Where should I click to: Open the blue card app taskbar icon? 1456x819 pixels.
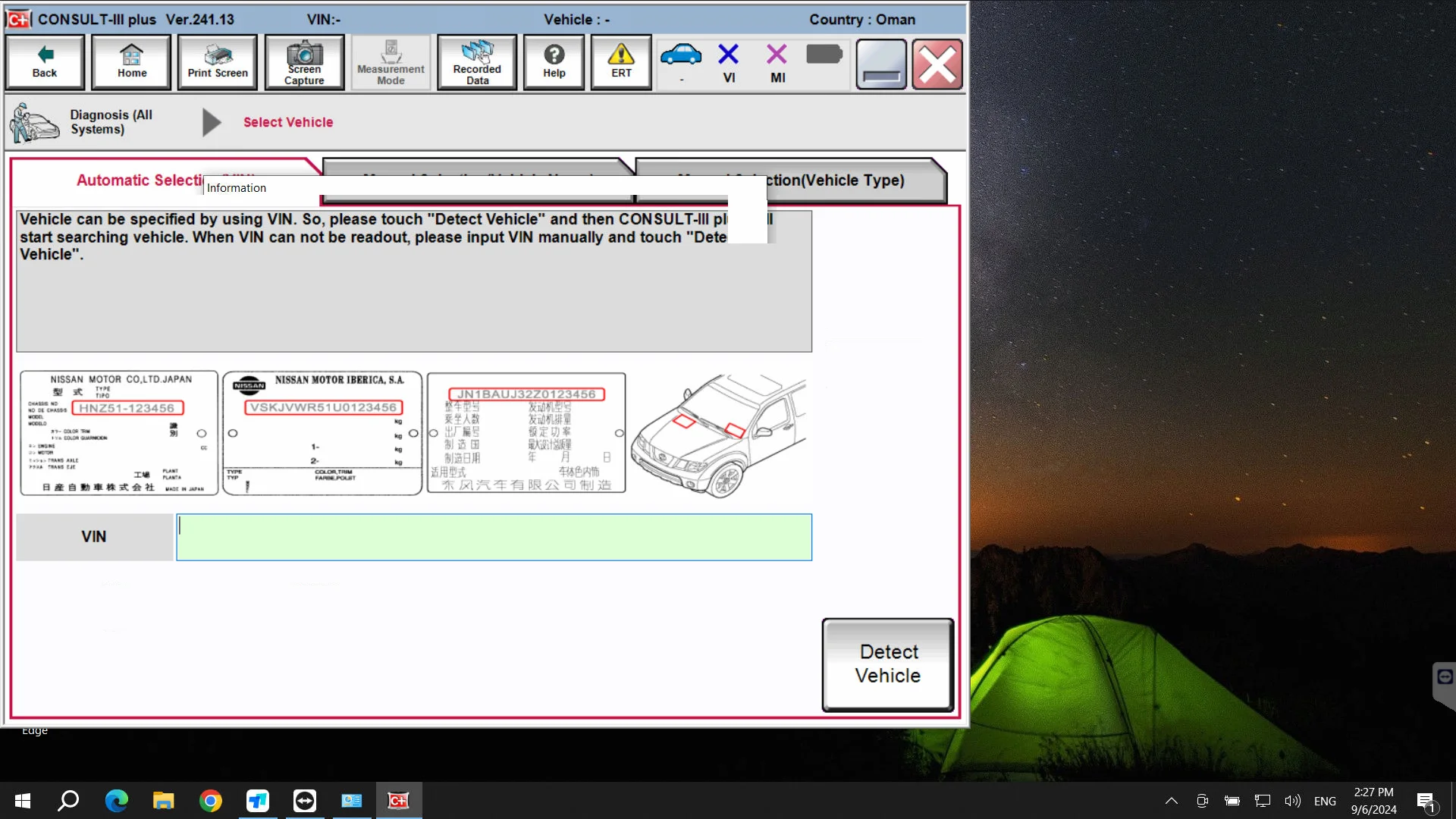[352, 801]
